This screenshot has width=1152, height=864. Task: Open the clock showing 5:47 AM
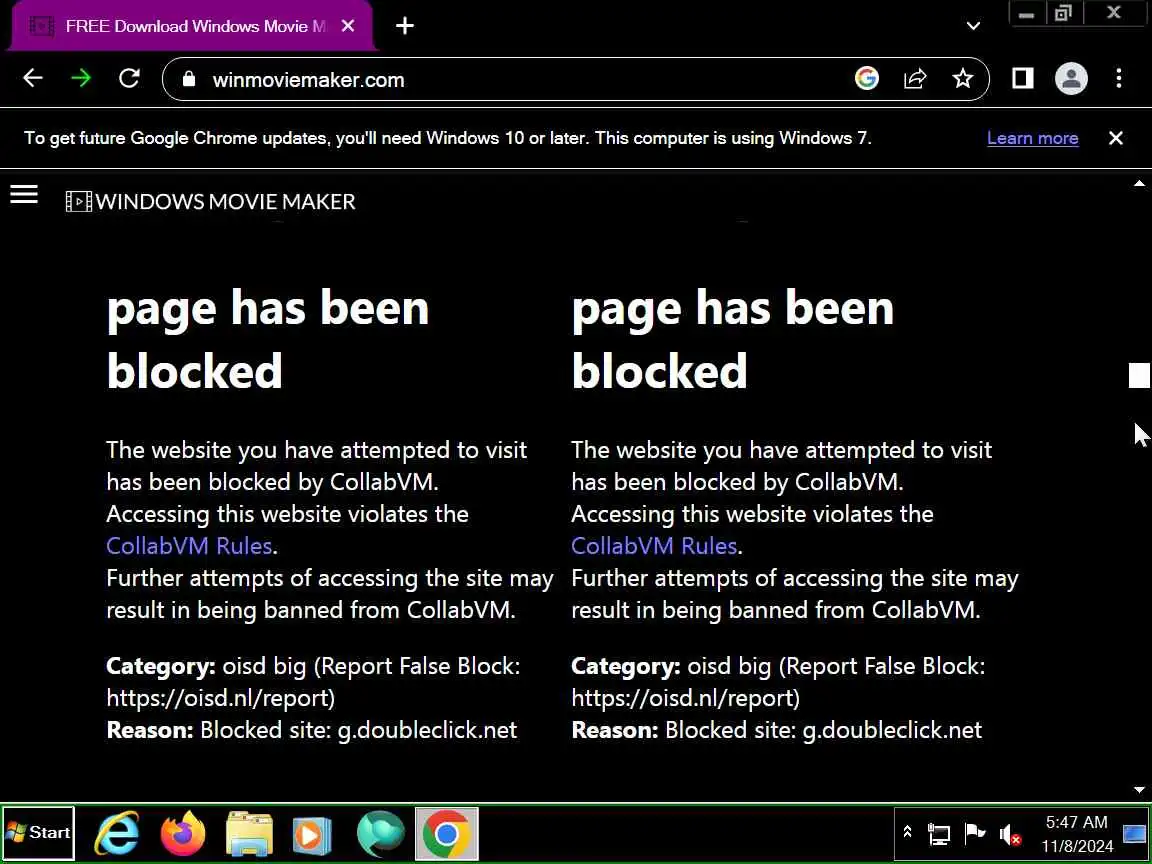point(1076,834)
